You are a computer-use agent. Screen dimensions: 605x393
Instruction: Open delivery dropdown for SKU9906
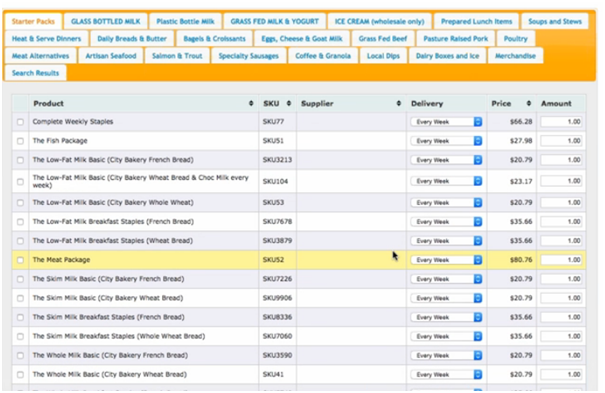[x=446, y=298]
